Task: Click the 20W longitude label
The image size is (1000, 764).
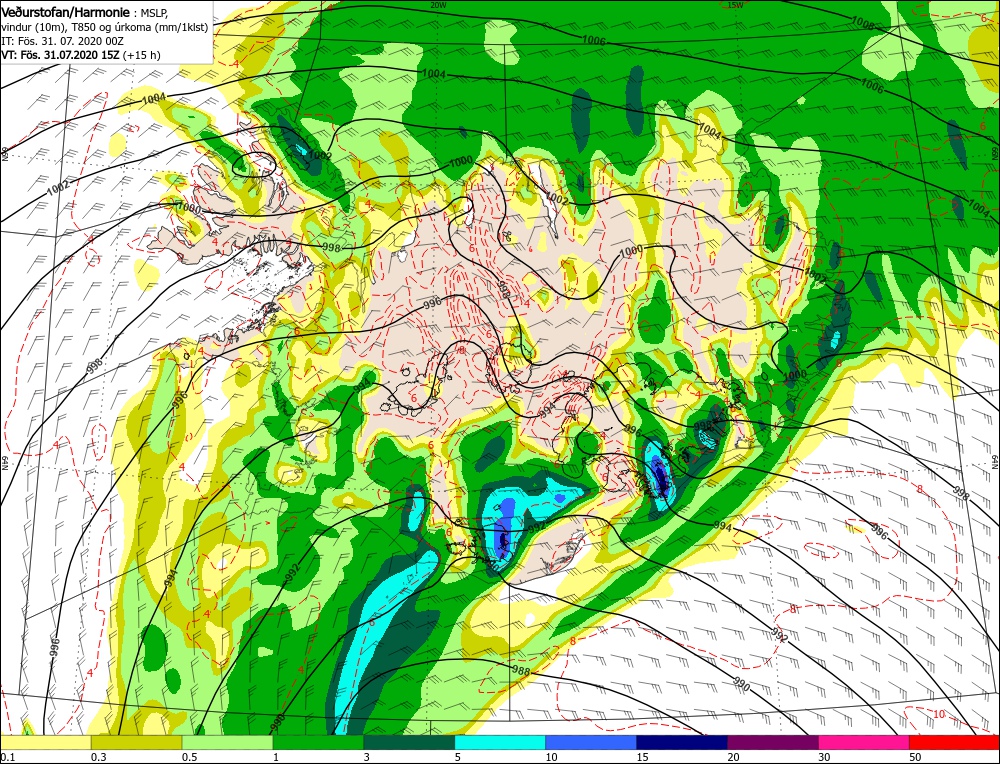Action: pyautogui.click(x=438, y=4)
